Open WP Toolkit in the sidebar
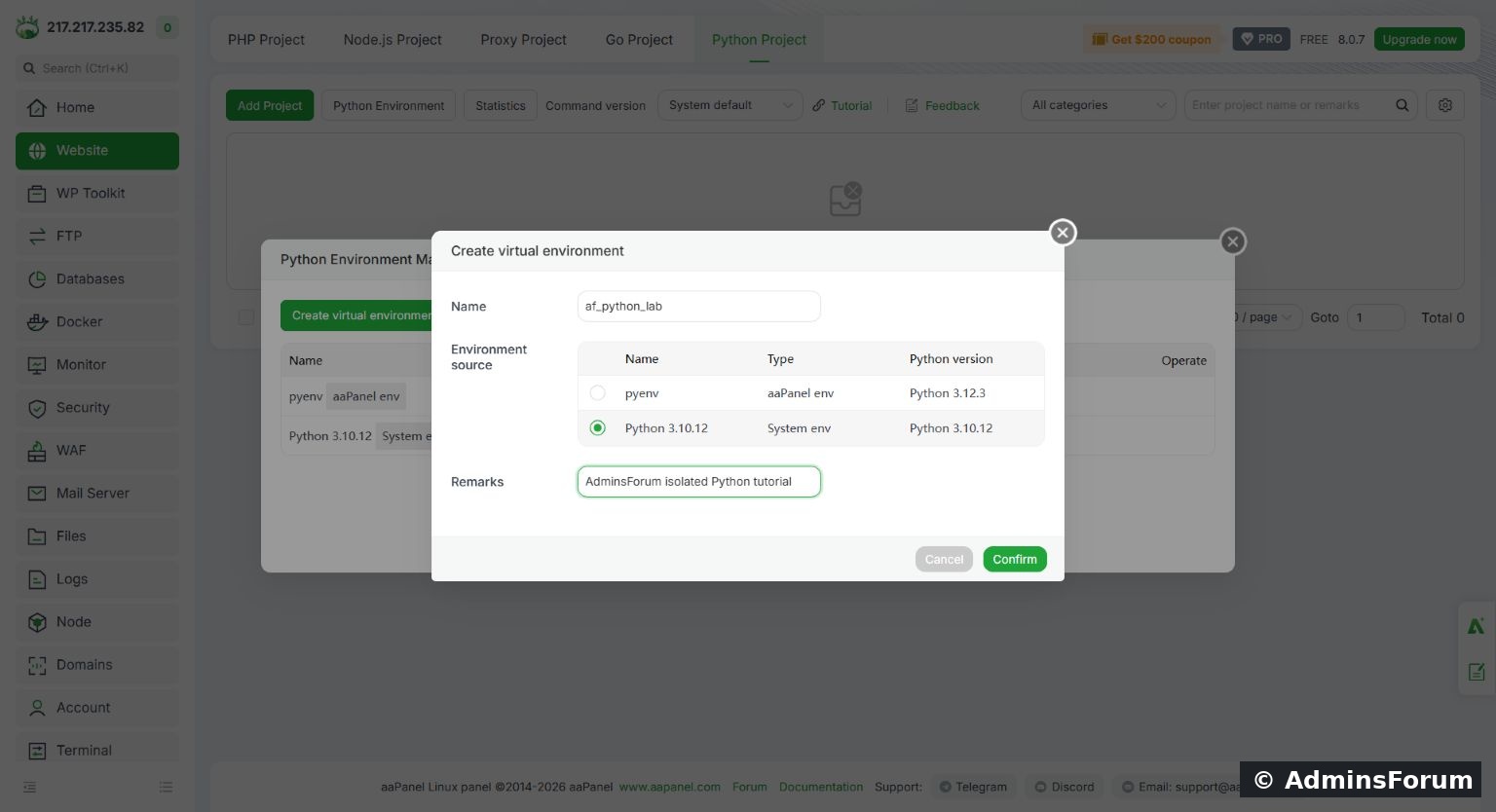Image resolution: width=1496 pixels, height=812 pixels. coord(97,193)
